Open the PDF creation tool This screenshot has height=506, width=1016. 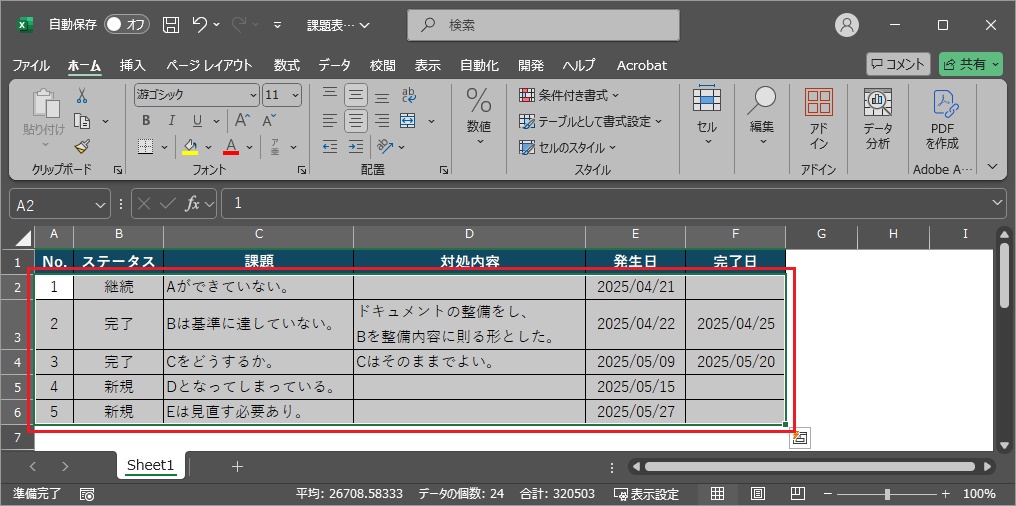[942, 118]
